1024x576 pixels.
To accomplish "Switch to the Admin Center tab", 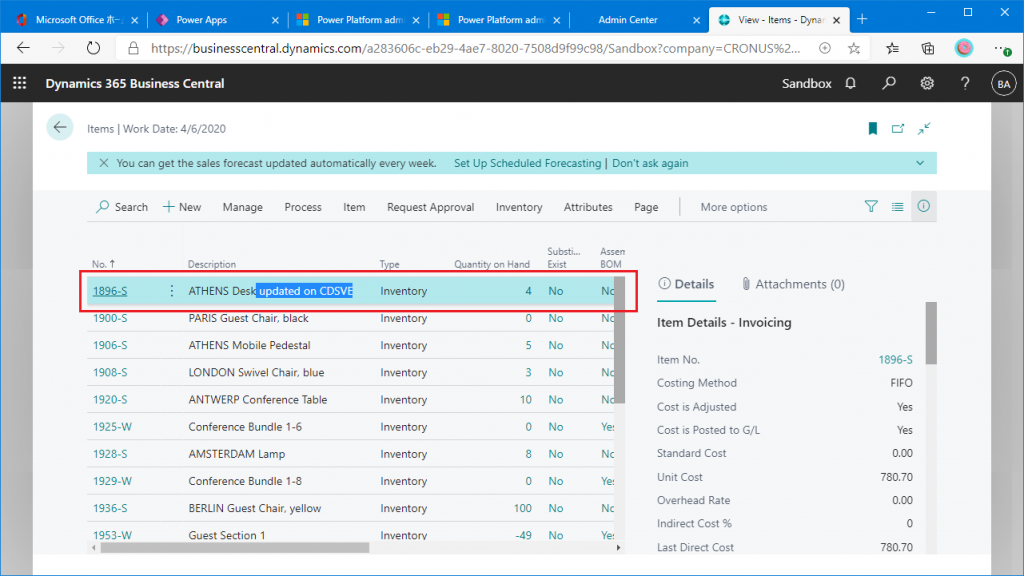I will click(628, 20).
